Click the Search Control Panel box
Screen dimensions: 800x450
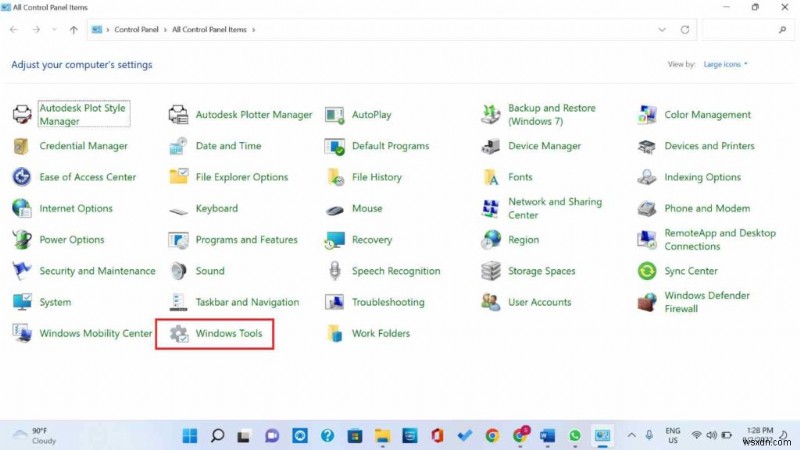pos(747,30)
